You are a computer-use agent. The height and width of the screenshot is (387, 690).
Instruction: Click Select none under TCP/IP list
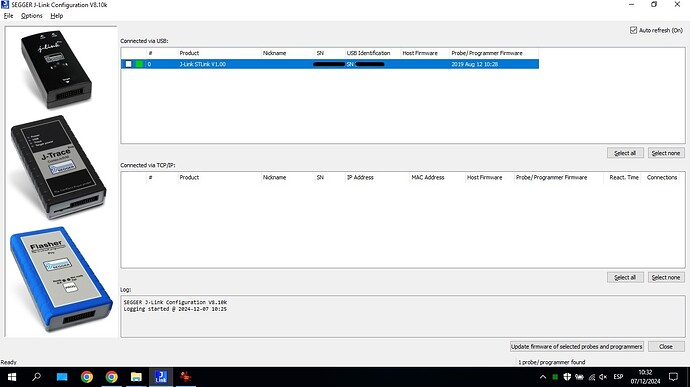(666, 277)
